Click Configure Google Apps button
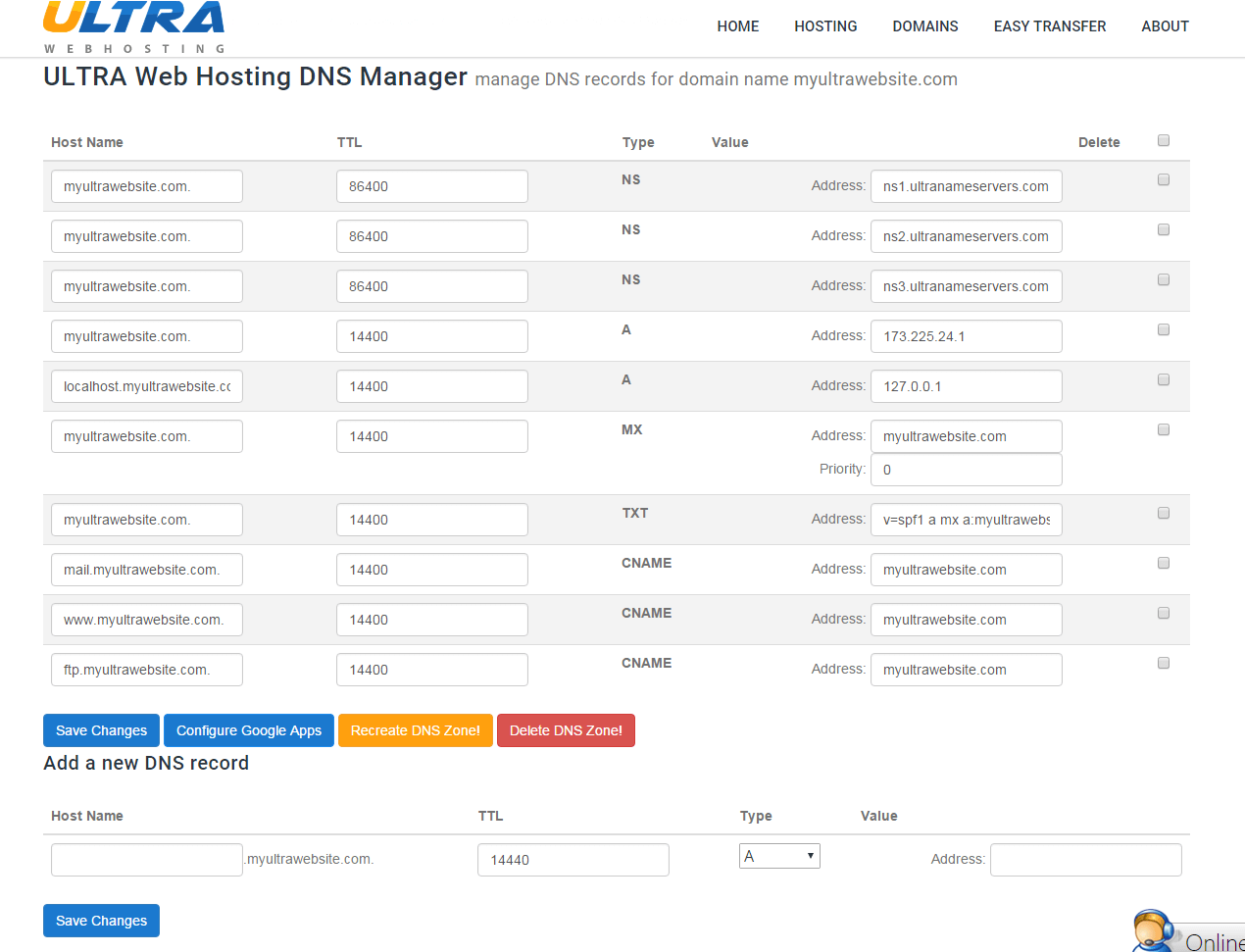1245x952 pixels. pyautogui.click(x=249, y=730)
